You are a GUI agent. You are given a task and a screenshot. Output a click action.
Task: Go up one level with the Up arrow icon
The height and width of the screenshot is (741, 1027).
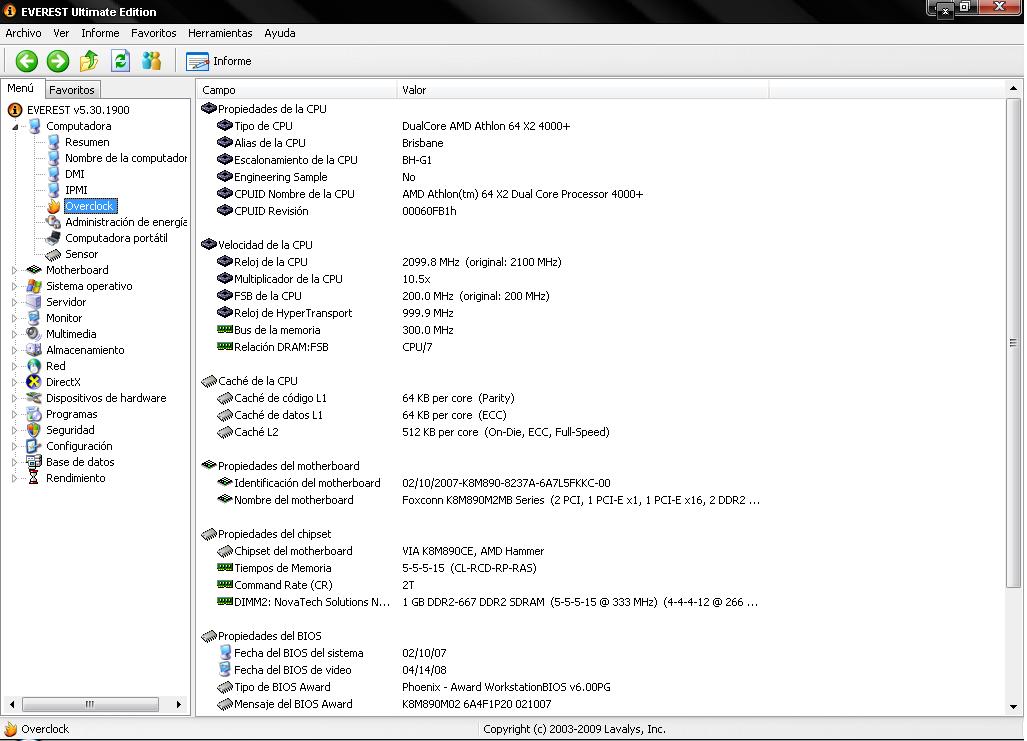89,61
